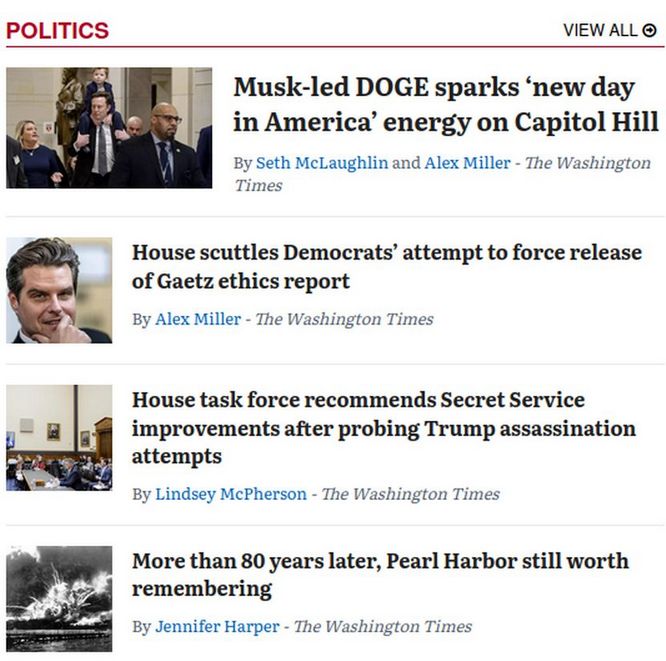
Task: Click the Pearl Harbor black-and-white thumbnail
Action: (x=59, y=598)
